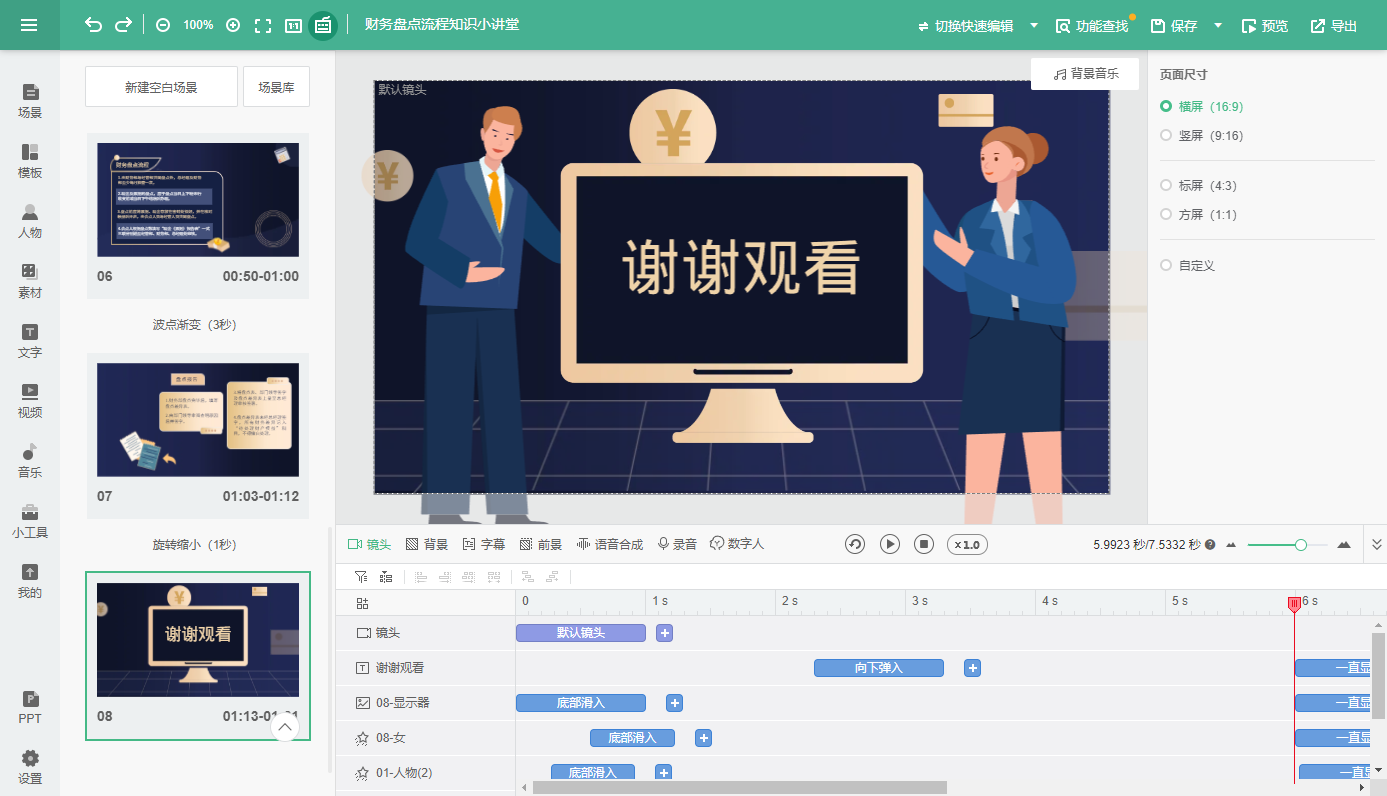Redo the last undone action

123,25
